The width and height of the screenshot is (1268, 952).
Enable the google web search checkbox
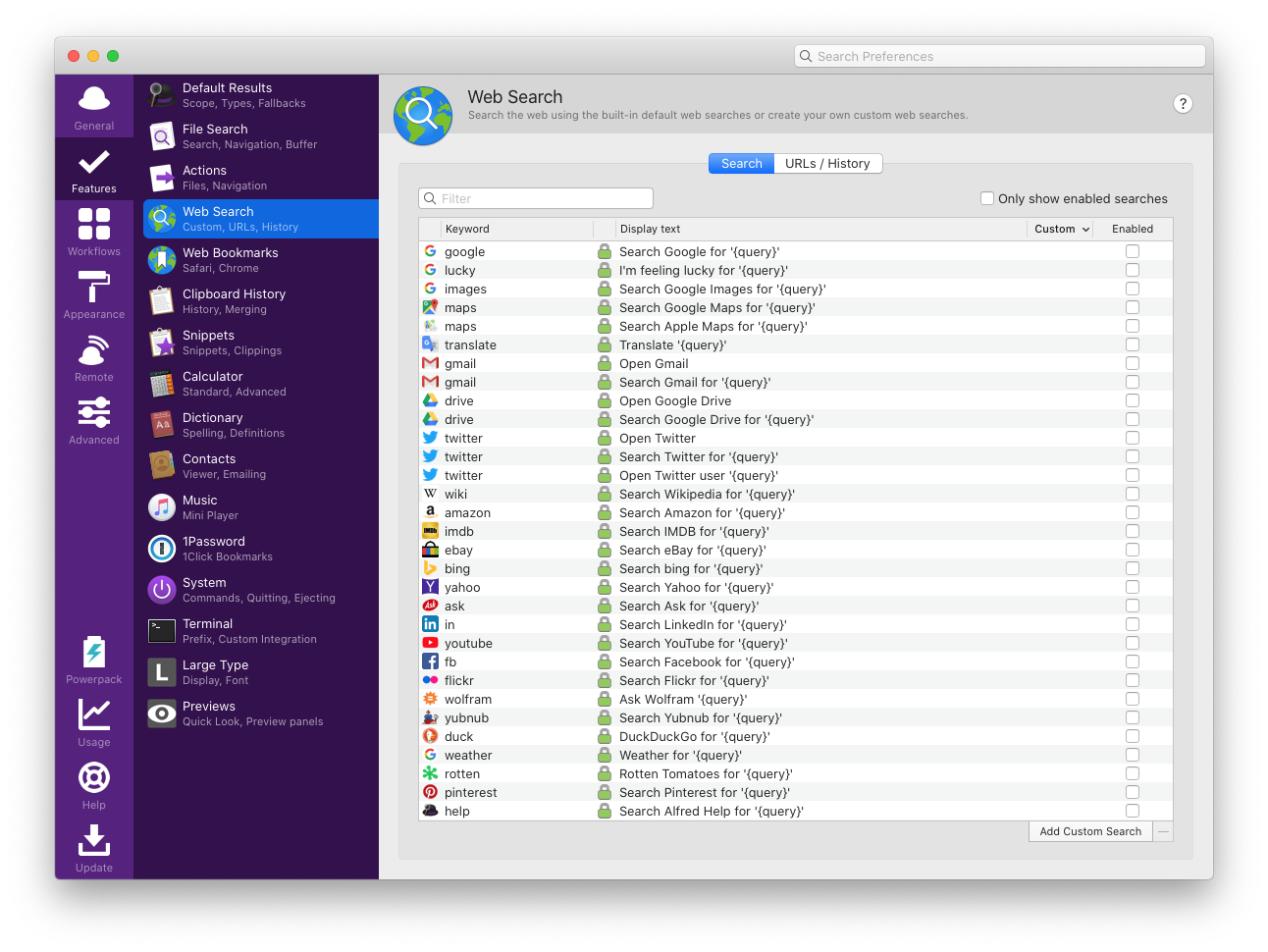pos(1133,251)
